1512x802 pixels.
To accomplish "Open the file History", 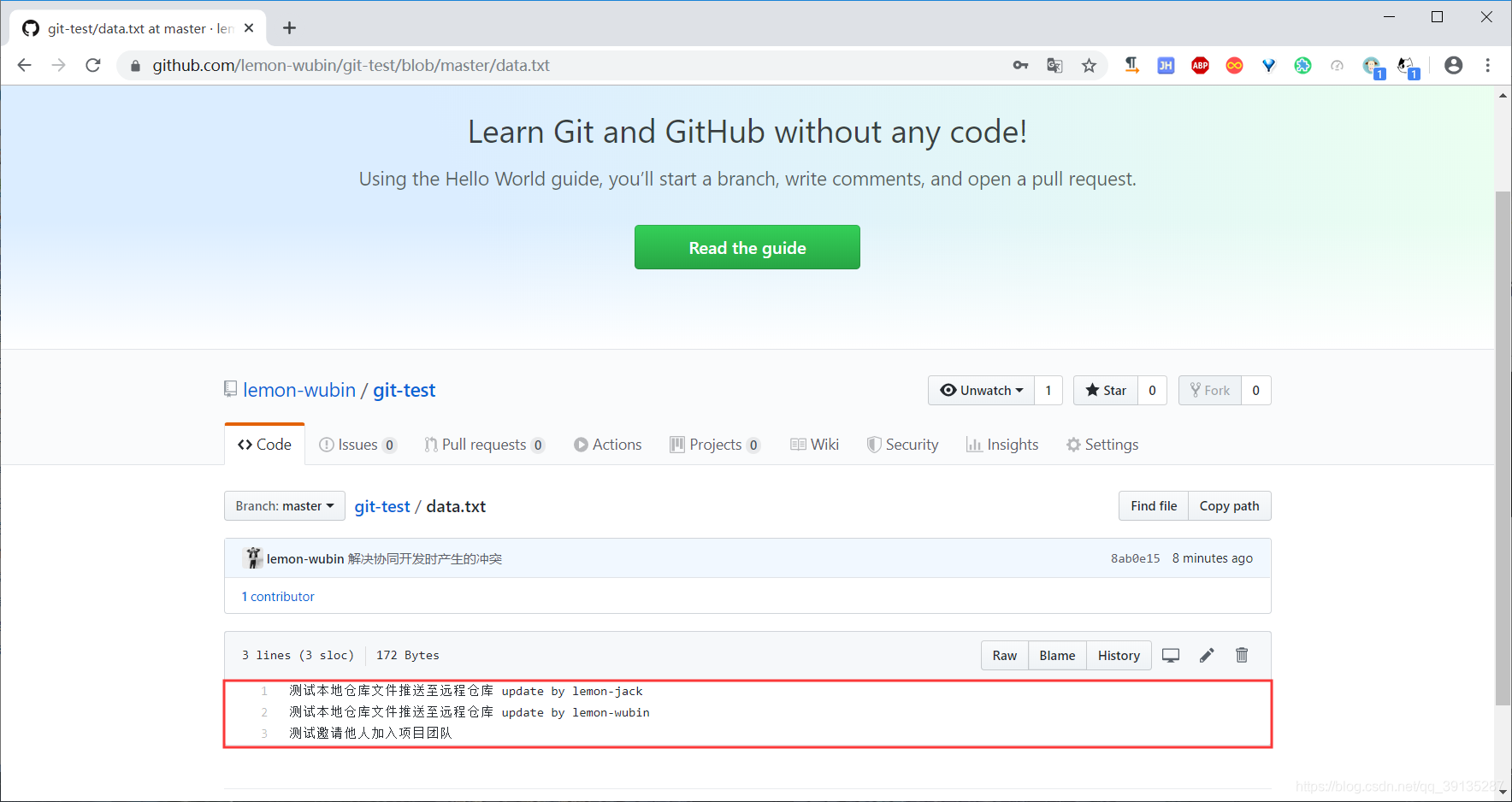I will [1119, 655].
